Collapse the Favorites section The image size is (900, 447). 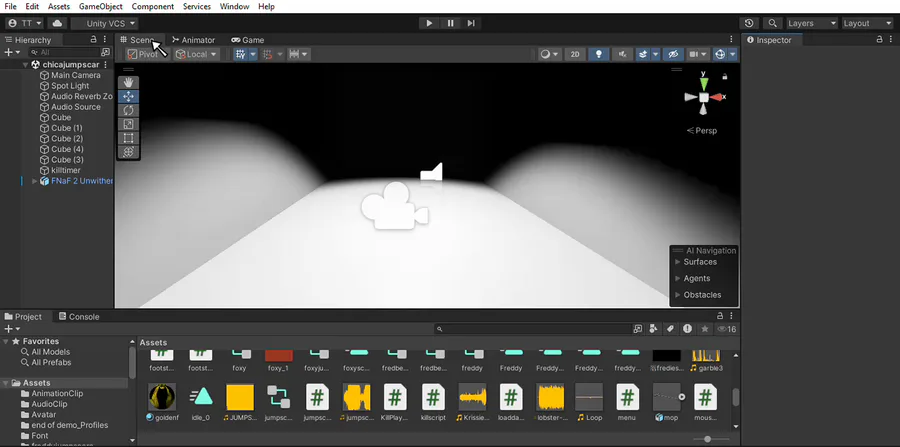point(6,341)
